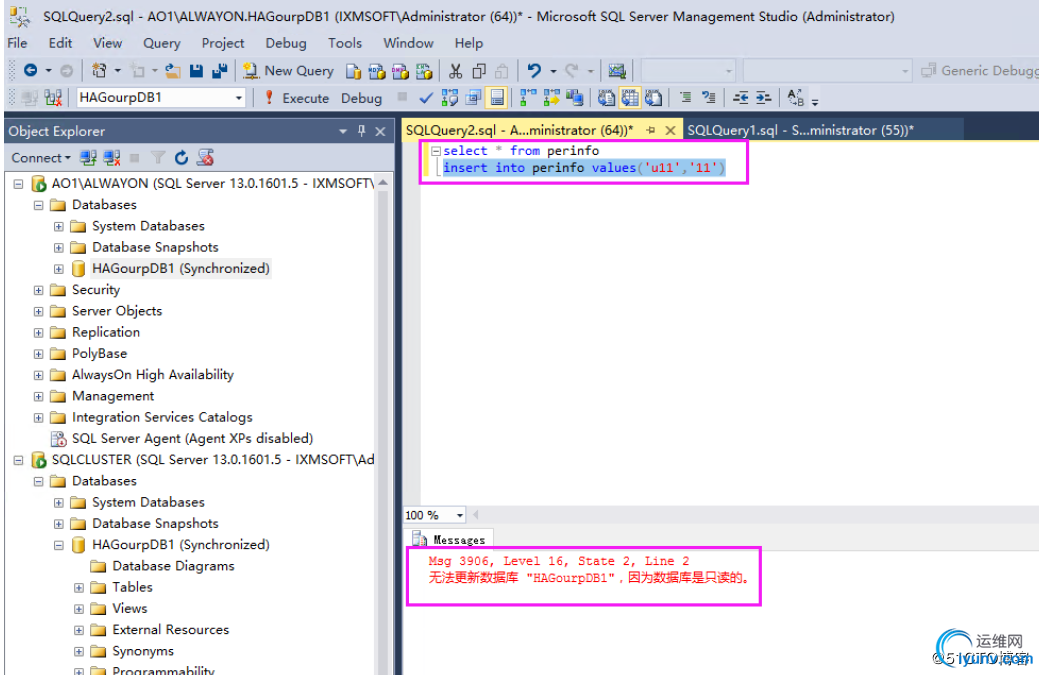1039x675 pixels.
Task: Open the Connect dropdown
Action: pyautogui.click(x=41, y=158)
